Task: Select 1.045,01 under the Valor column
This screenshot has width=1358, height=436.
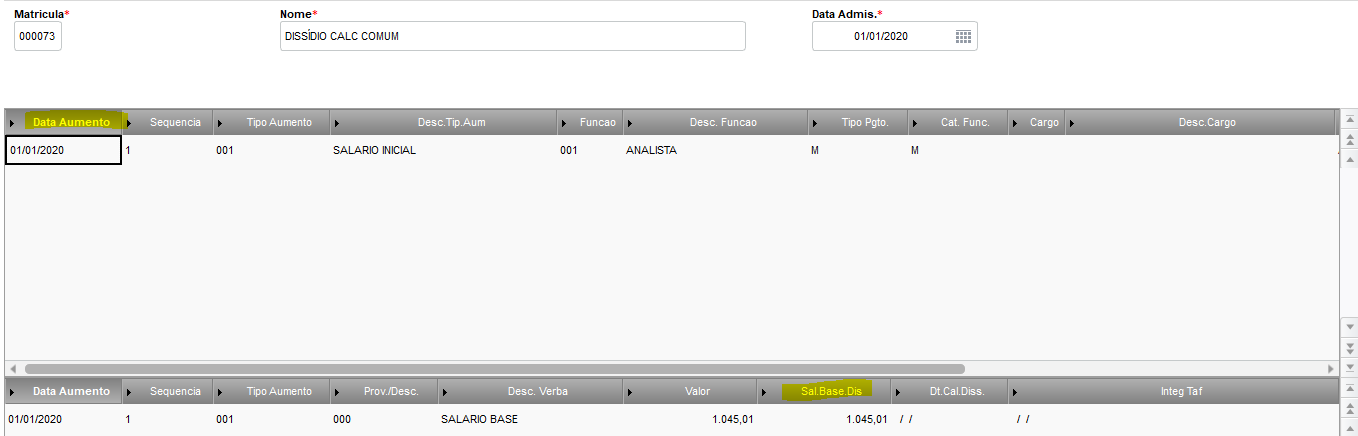Action: coord(690,419)
